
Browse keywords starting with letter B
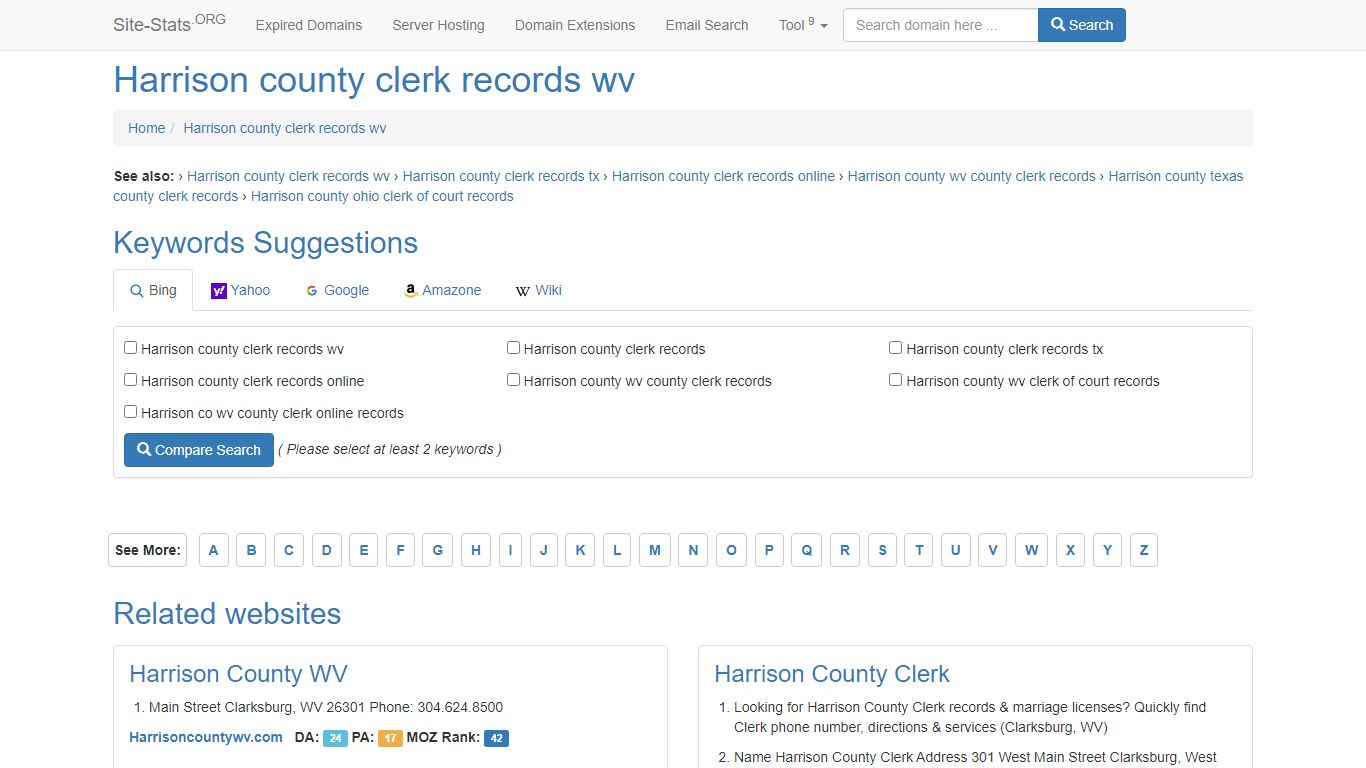251,550
